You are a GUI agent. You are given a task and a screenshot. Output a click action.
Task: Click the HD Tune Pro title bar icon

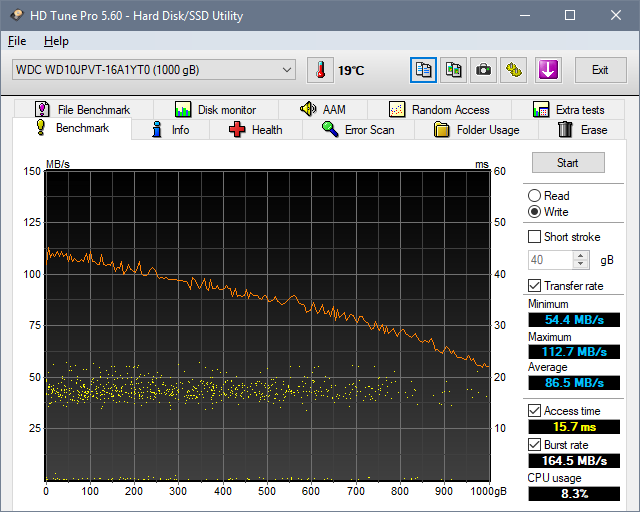(17, 16)
